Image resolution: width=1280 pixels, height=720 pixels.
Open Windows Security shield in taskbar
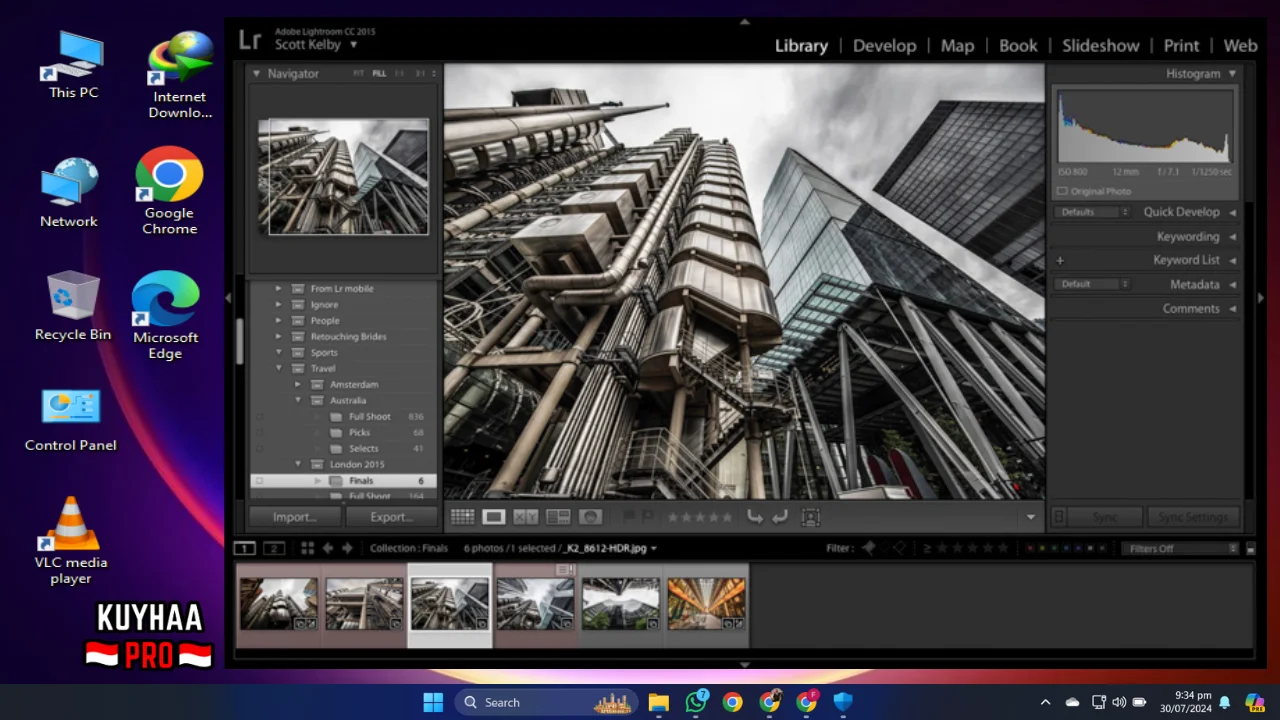843,702
